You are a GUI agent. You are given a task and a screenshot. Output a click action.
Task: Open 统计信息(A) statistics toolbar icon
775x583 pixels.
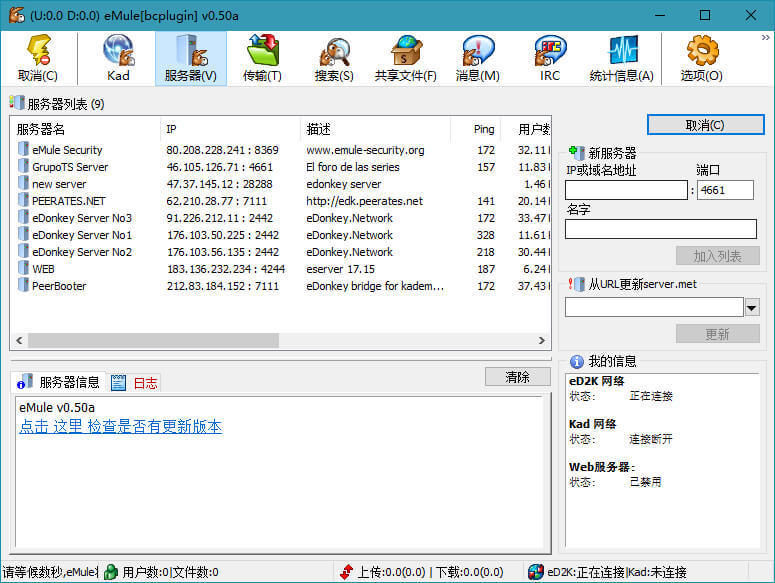(x=621, y=58)
